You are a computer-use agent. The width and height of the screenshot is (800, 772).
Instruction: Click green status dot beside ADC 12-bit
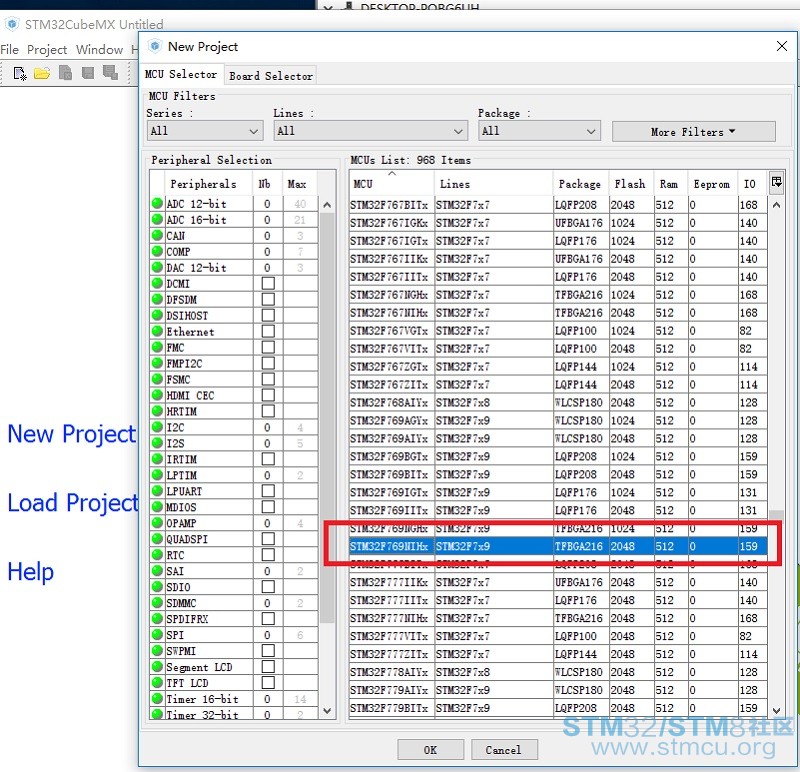pos(157,203)
